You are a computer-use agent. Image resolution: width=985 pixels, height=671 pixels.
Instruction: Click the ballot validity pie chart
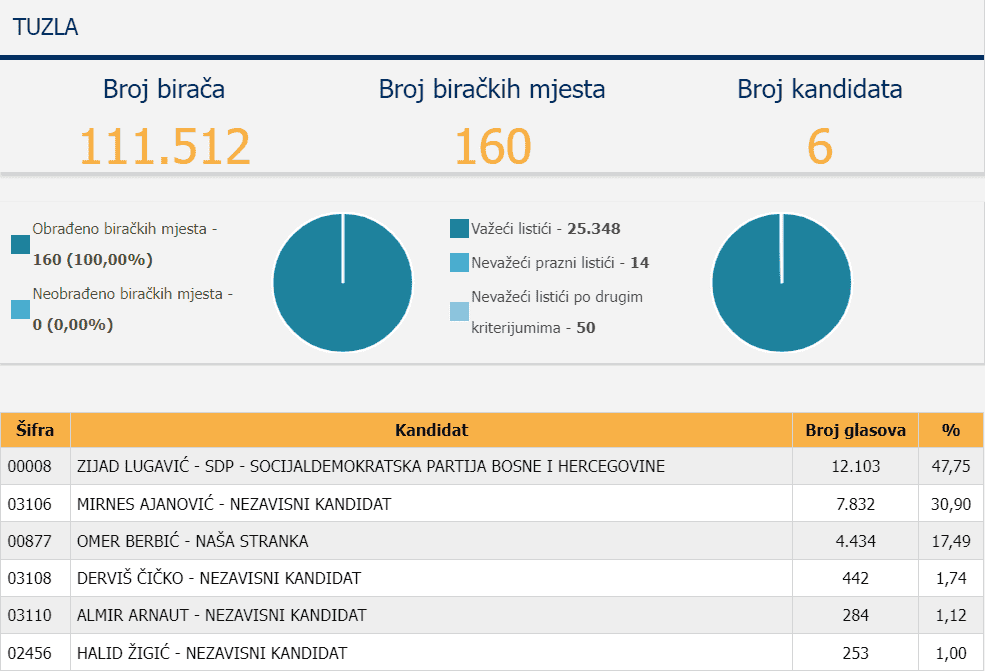[781, 283]
